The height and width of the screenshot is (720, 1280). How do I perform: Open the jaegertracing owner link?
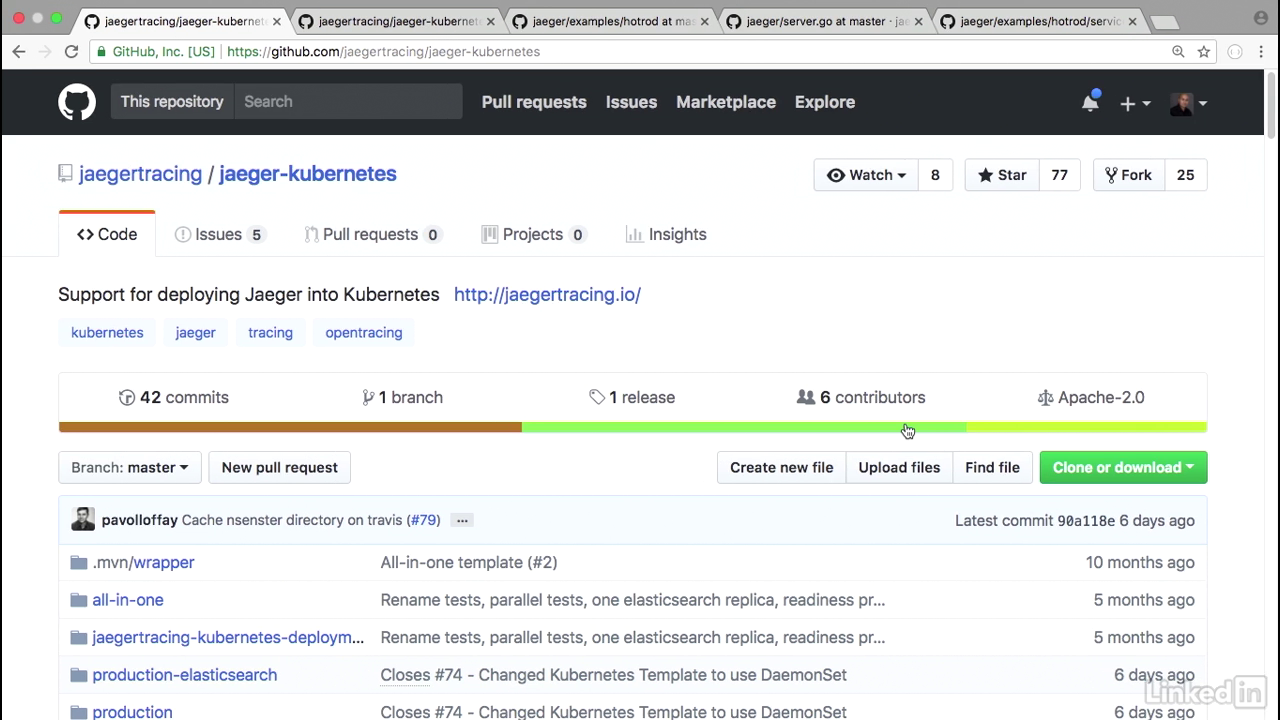coord(140,174)
